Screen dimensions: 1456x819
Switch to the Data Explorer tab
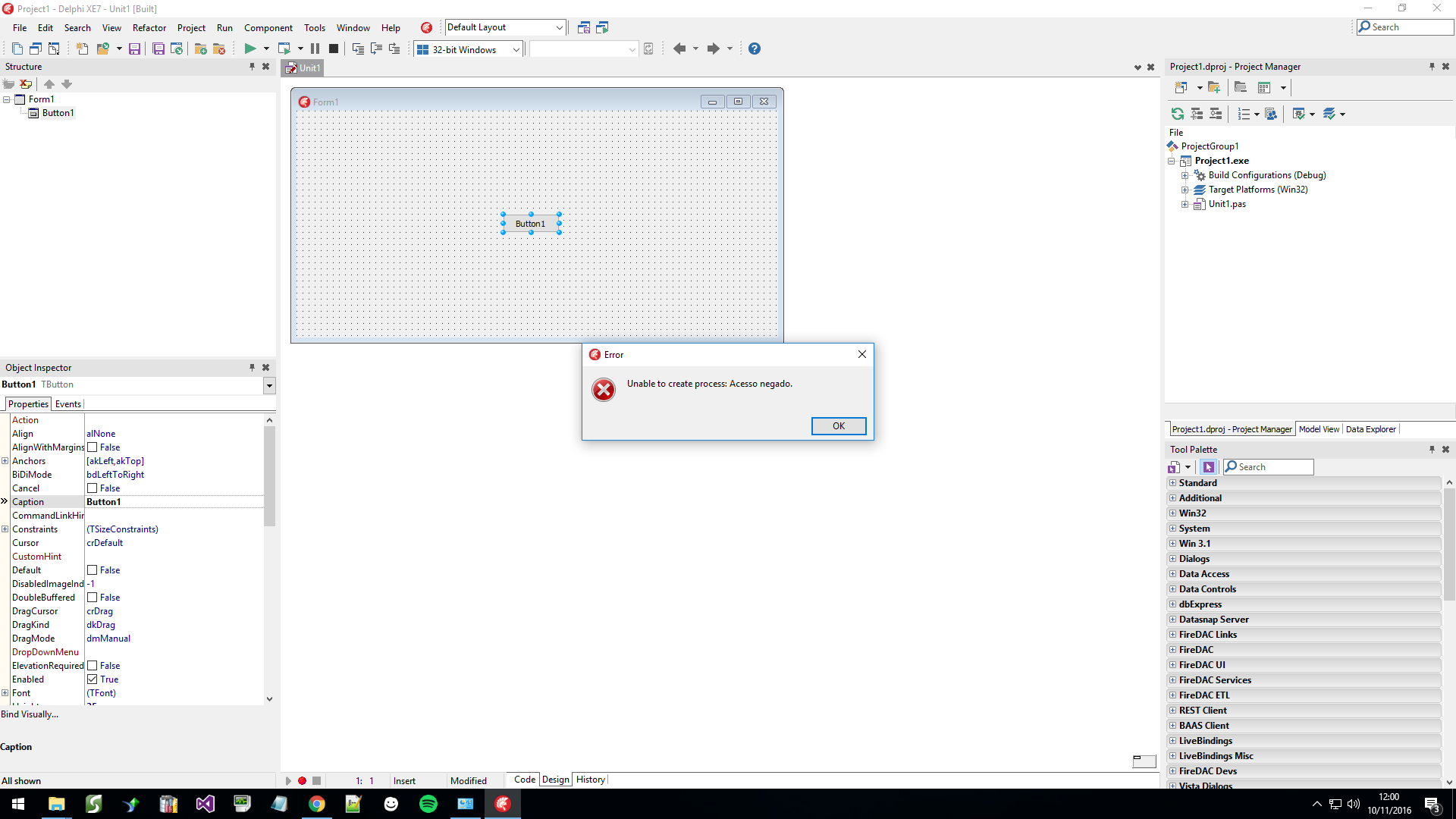pyautogui.click(x=1370, y=429)
